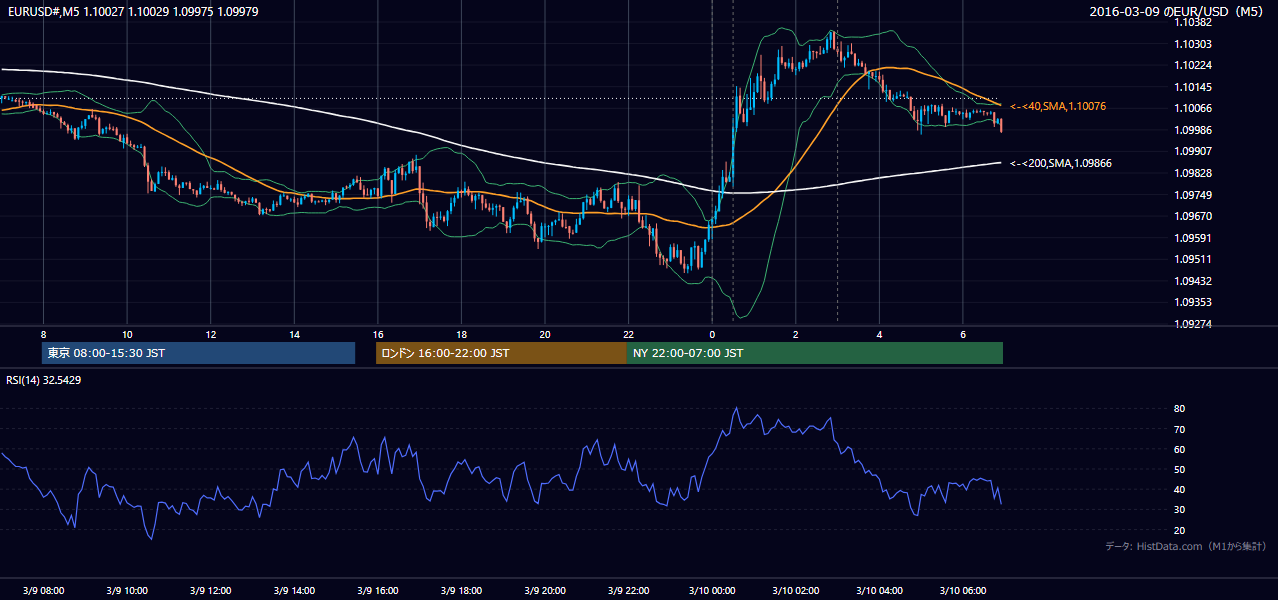
Task: Click price level 1.09907 on the axis
Action: (x=1194, y=151)
